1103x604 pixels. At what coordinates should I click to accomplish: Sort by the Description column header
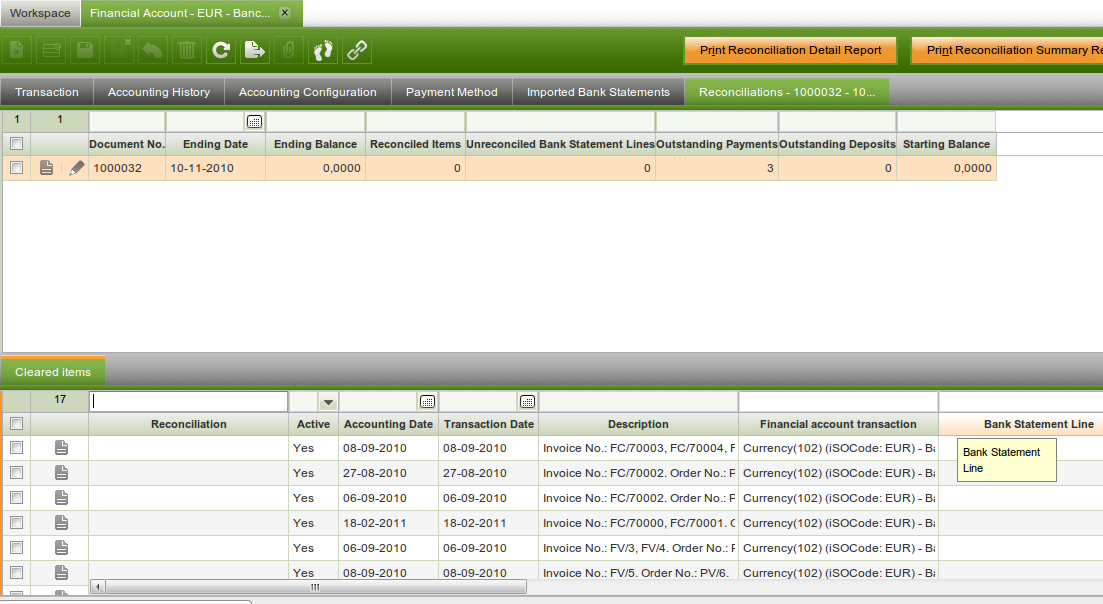coord(638,424)
